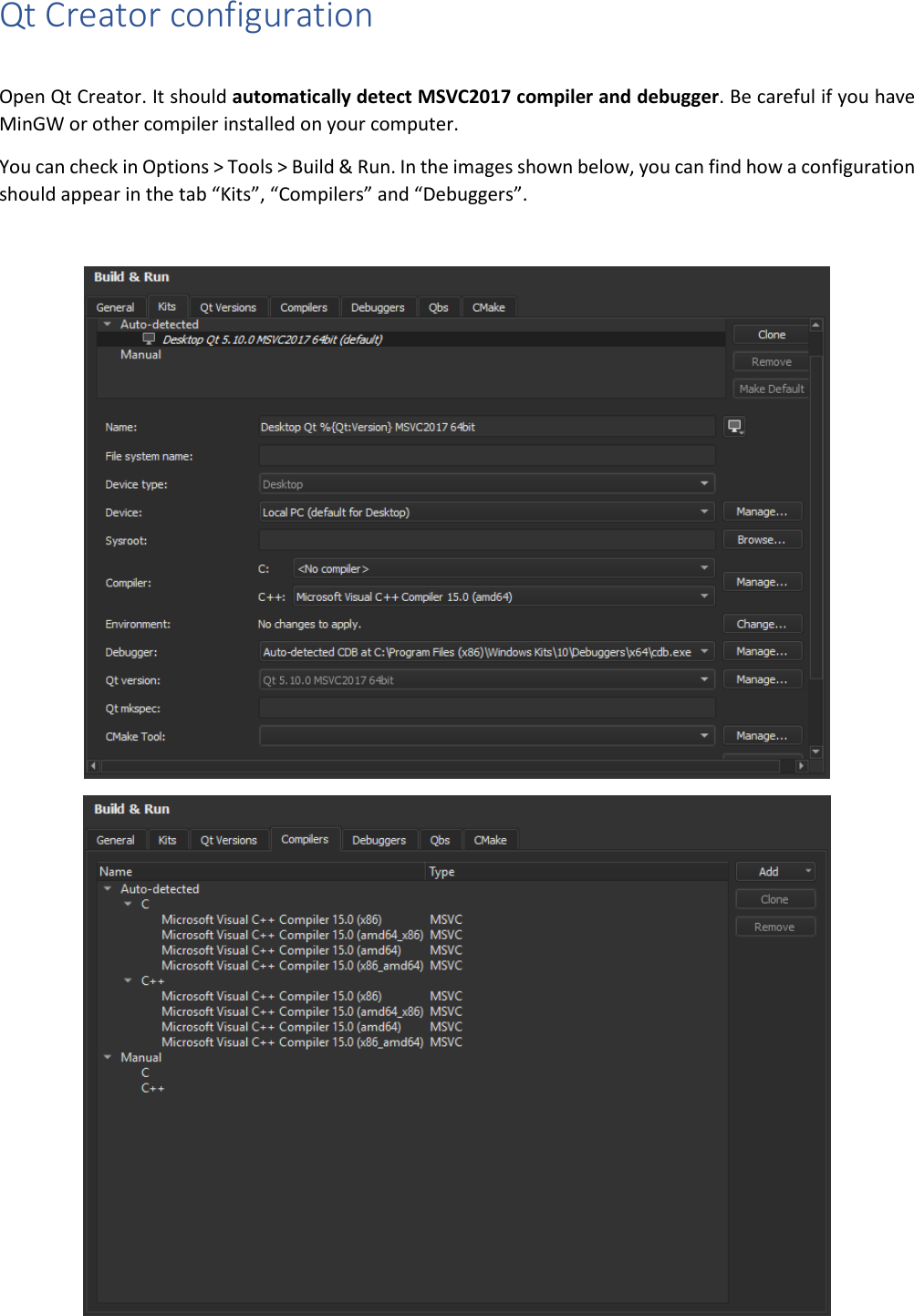This screenshot has height=1316, width=914.
Task: Collapse C++ group under Auto-detected
Action: [128, 980]
